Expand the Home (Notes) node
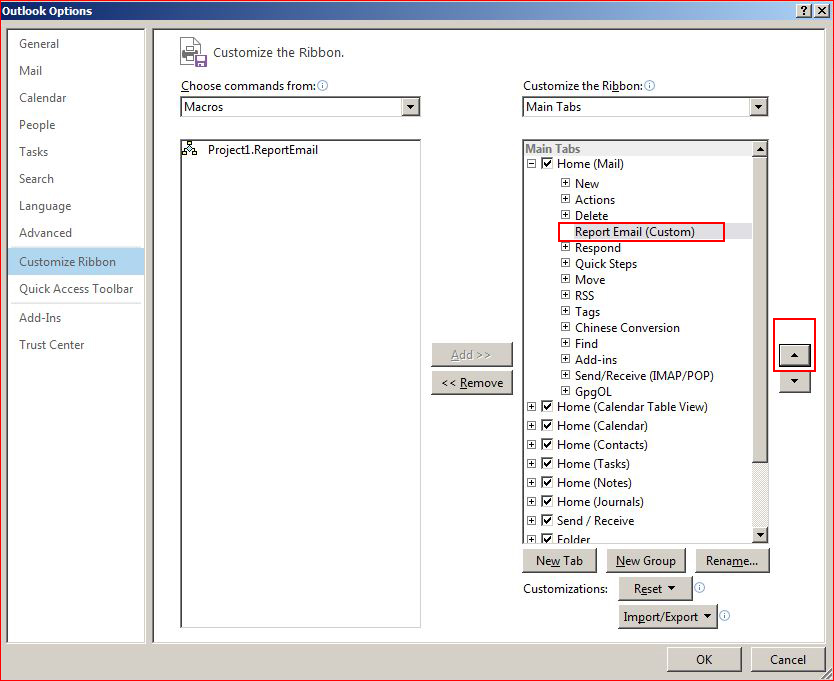Image resolution: width=834 pixels, height=681 pixels. [x=531, y=483]
